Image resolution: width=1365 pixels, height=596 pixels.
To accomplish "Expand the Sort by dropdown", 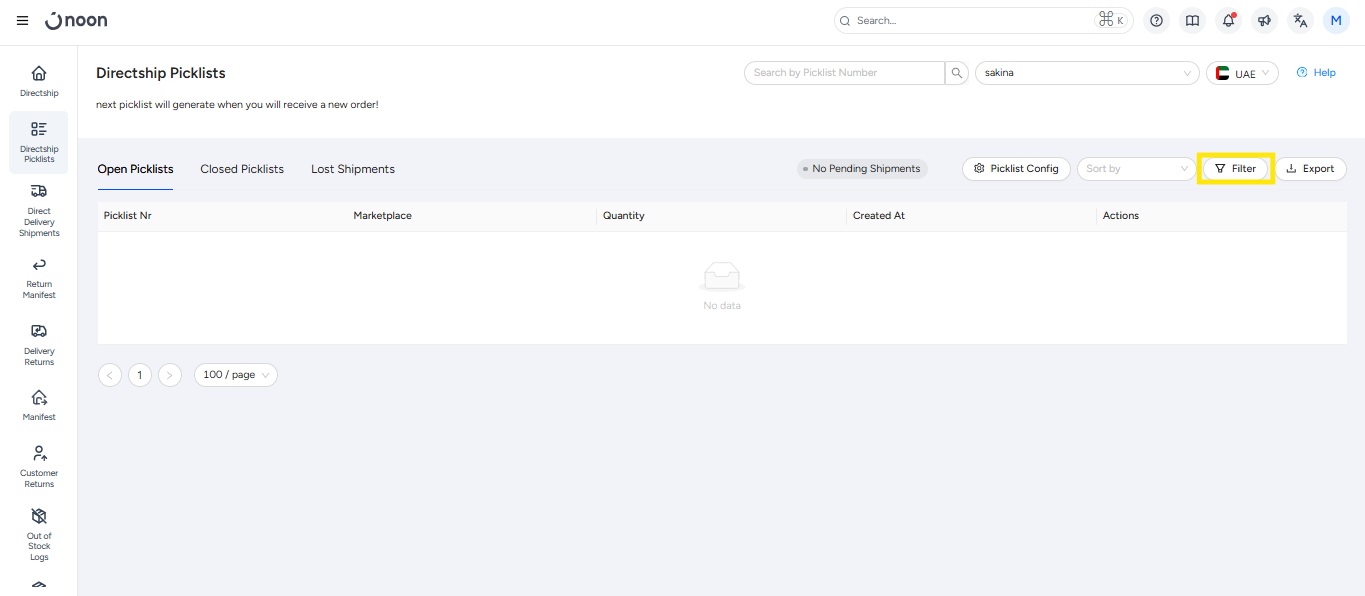I will point(1135,169).
